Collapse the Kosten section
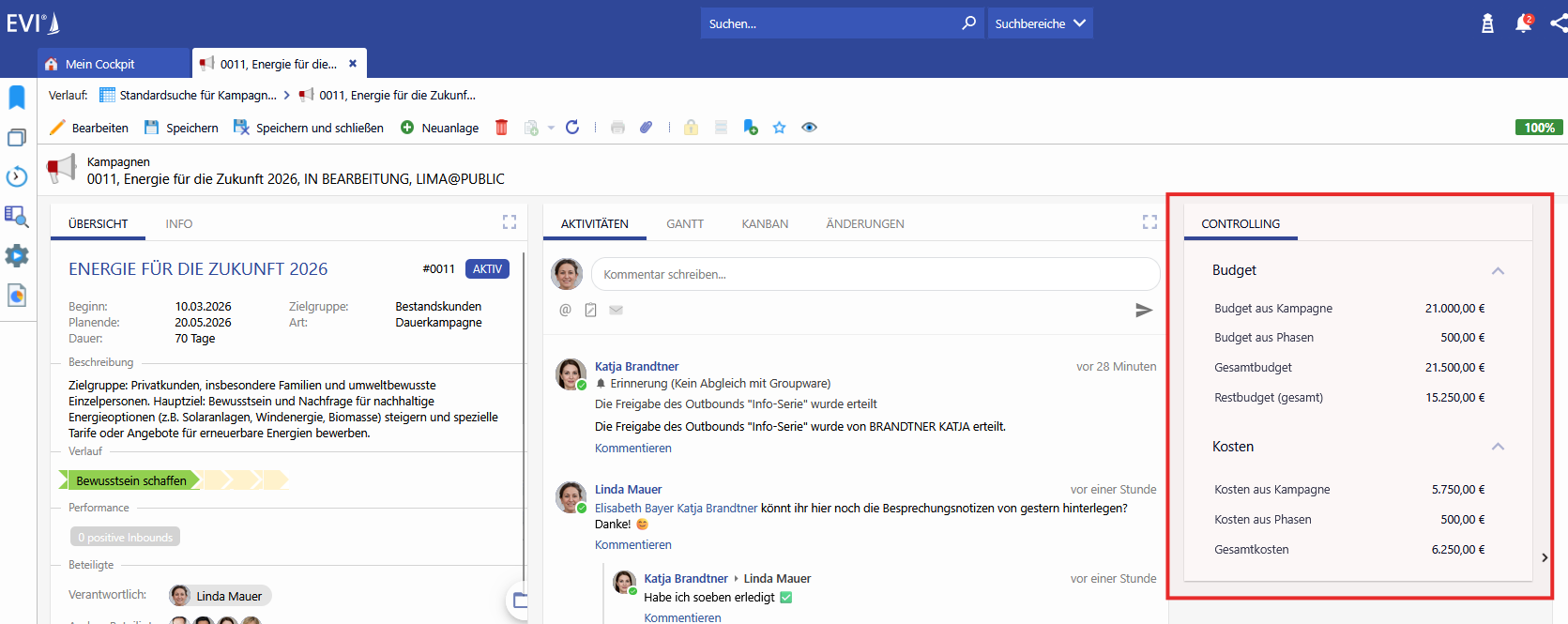Image resolution: width=1568 pixels, height=624 pixels. click(x=1498, y=447)
